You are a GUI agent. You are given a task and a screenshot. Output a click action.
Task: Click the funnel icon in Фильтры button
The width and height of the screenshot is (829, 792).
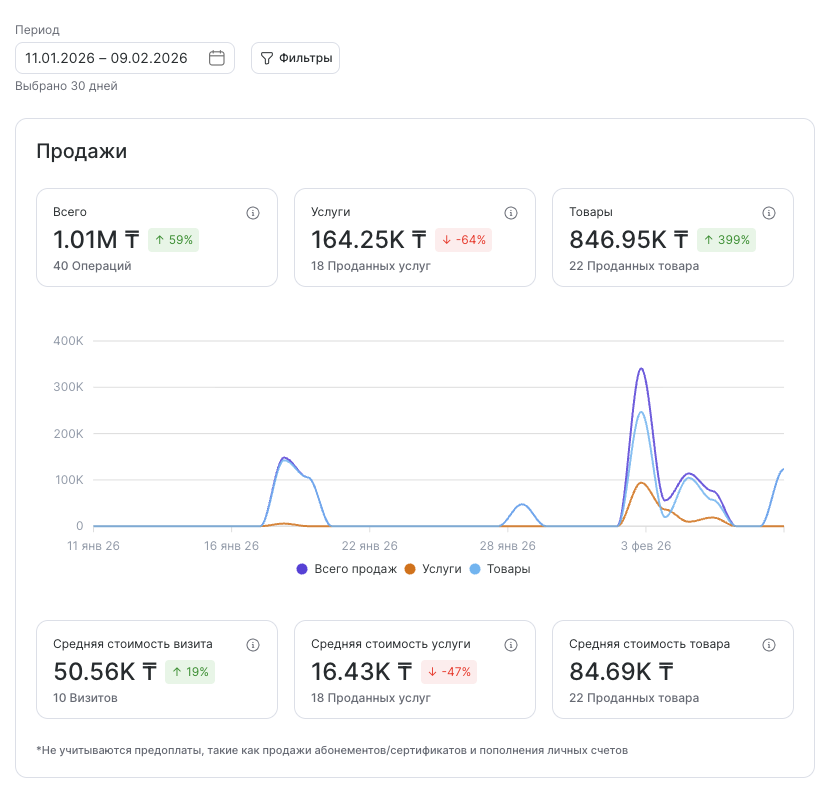tap(267, 58)
